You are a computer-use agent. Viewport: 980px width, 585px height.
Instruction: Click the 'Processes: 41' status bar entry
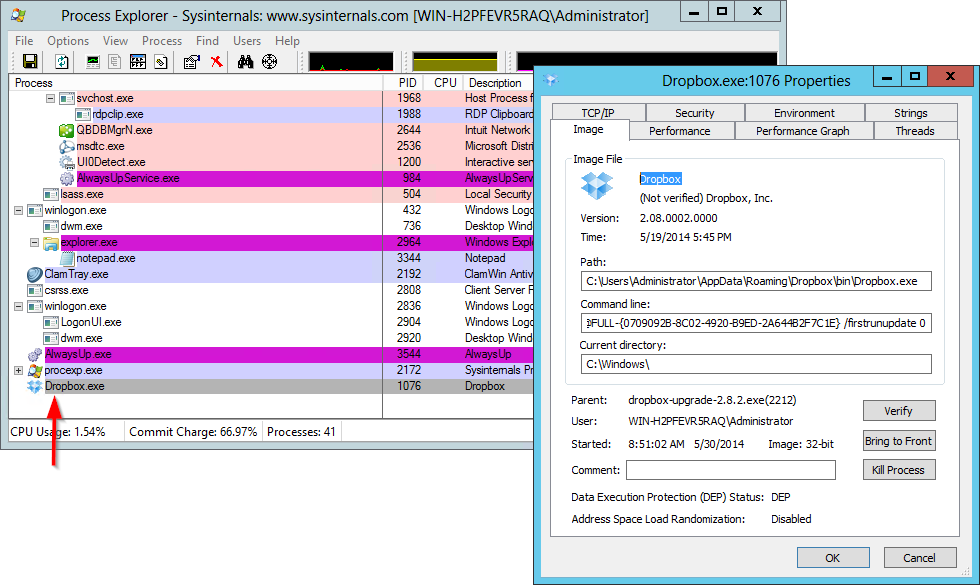click(301, 432)
